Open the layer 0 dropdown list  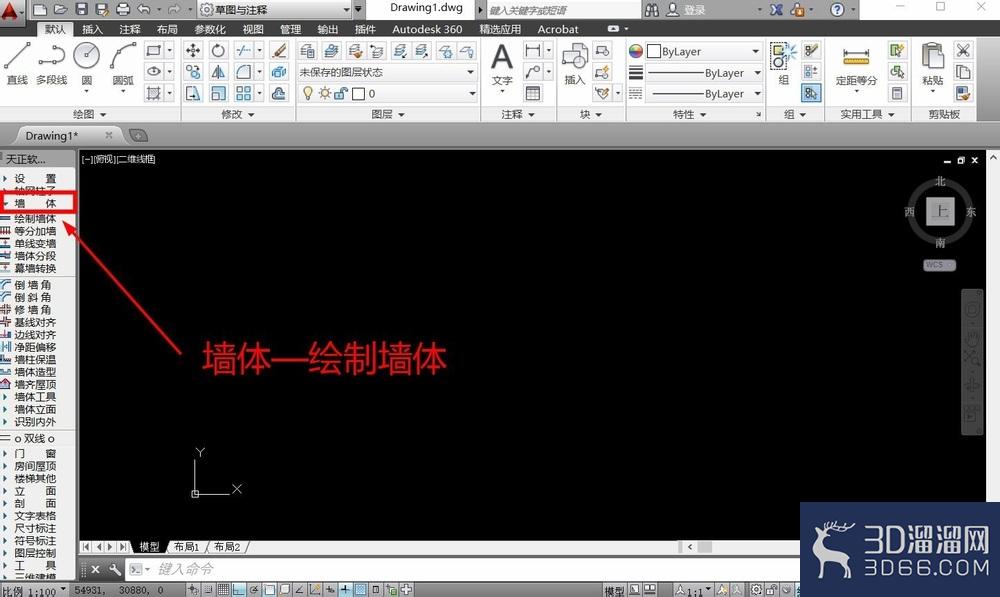point(387,93)
